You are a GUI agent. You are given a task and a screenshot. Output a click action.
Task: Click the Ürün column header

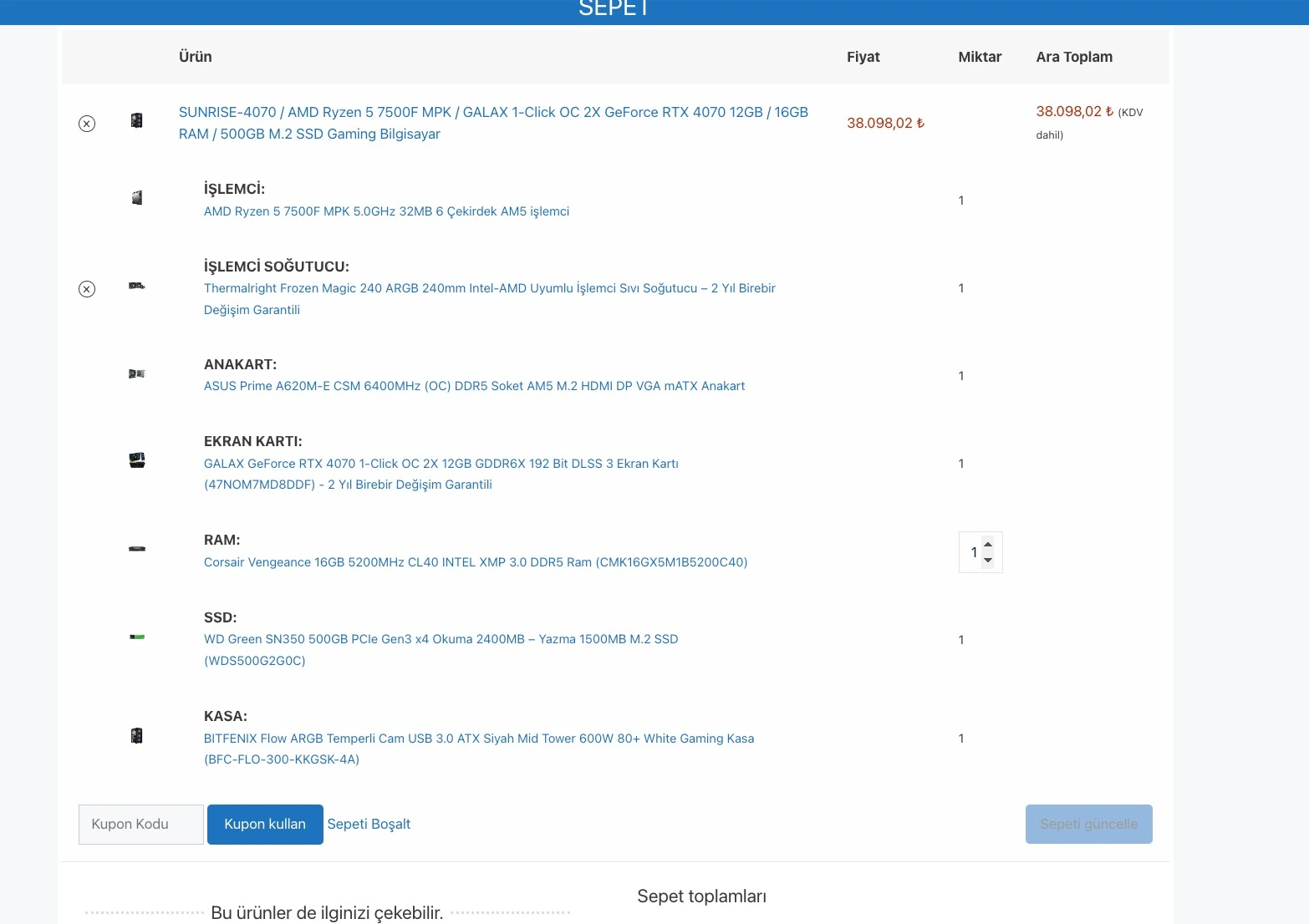tap(196, 57)
